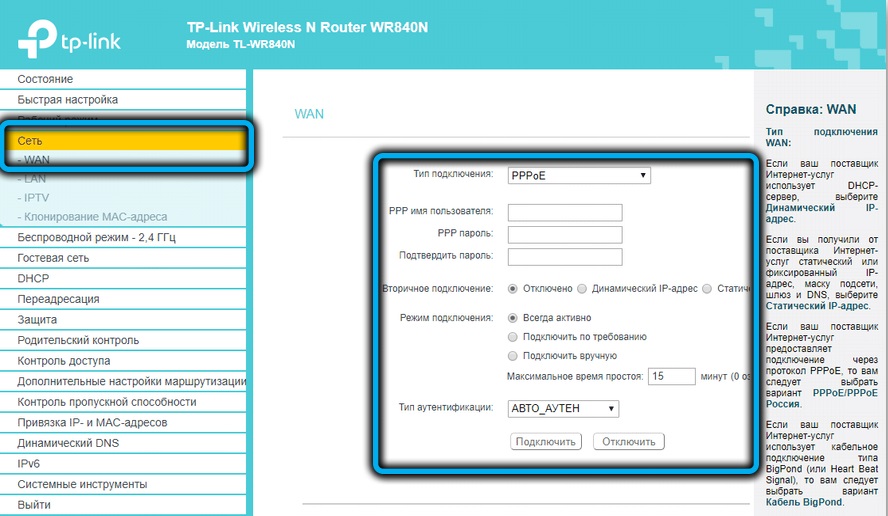Screen dimensions: 888x516
Task: Open Беспроводной режим - 2,4 ГГц
Action: [123, 237]
